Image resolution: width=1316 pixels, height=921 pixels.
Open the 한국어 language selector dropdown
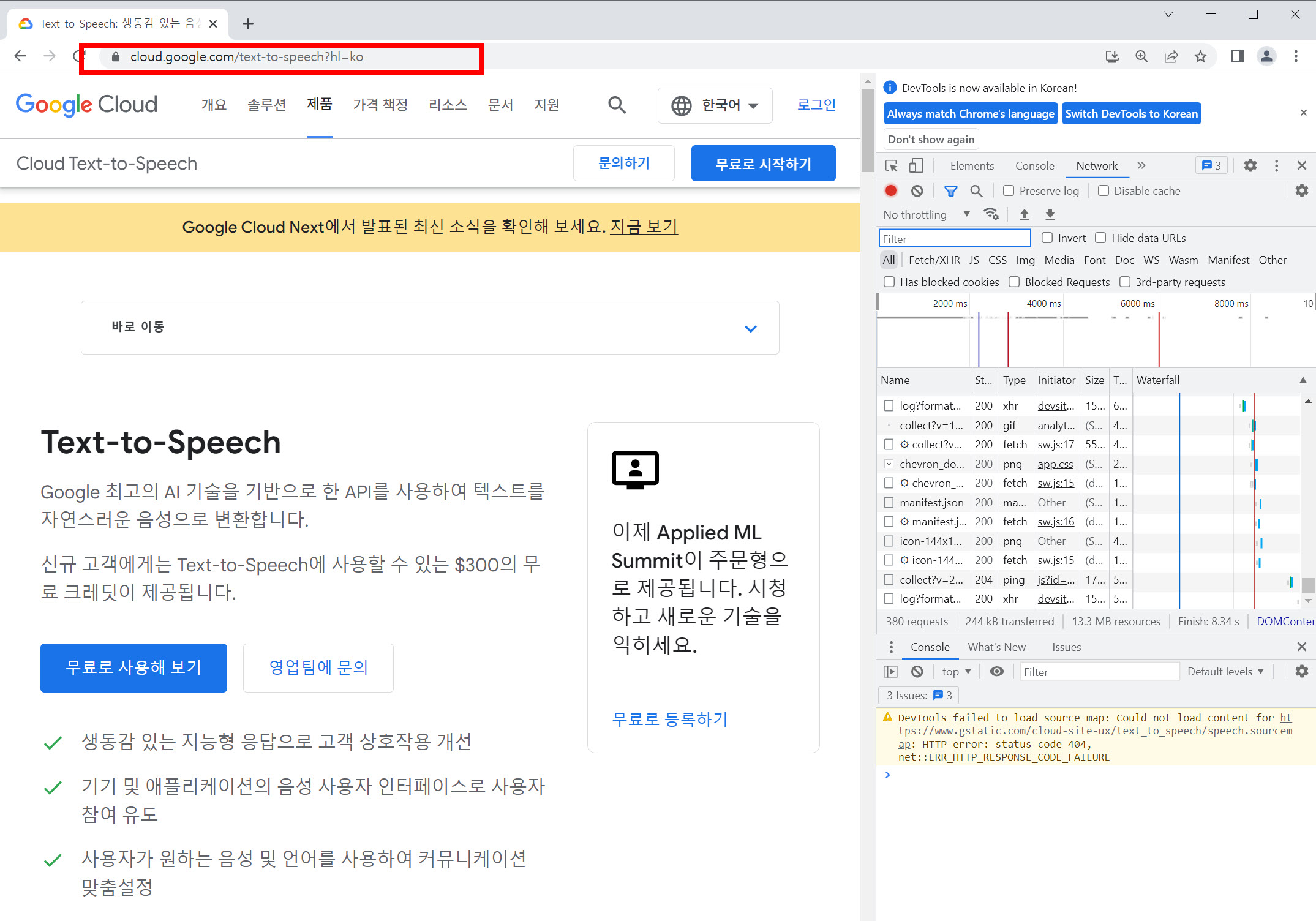[715, 105]
